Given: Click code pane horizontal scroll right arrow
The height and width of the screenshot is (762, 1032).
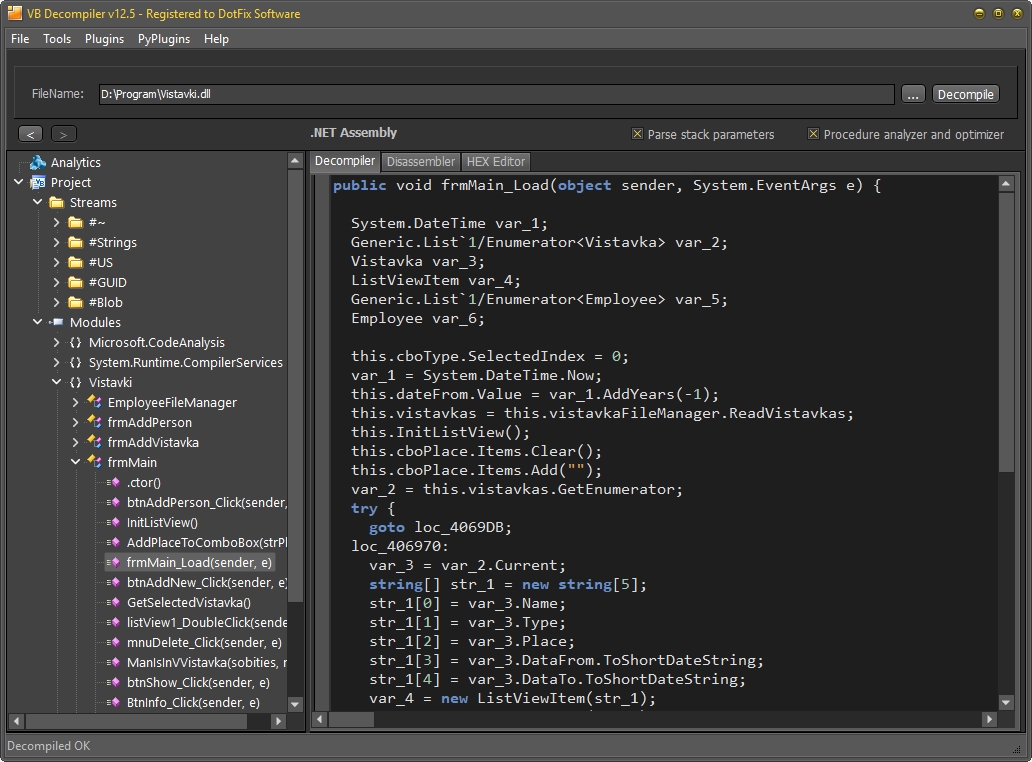Looking at the screenshot, I should pos(989,719).
